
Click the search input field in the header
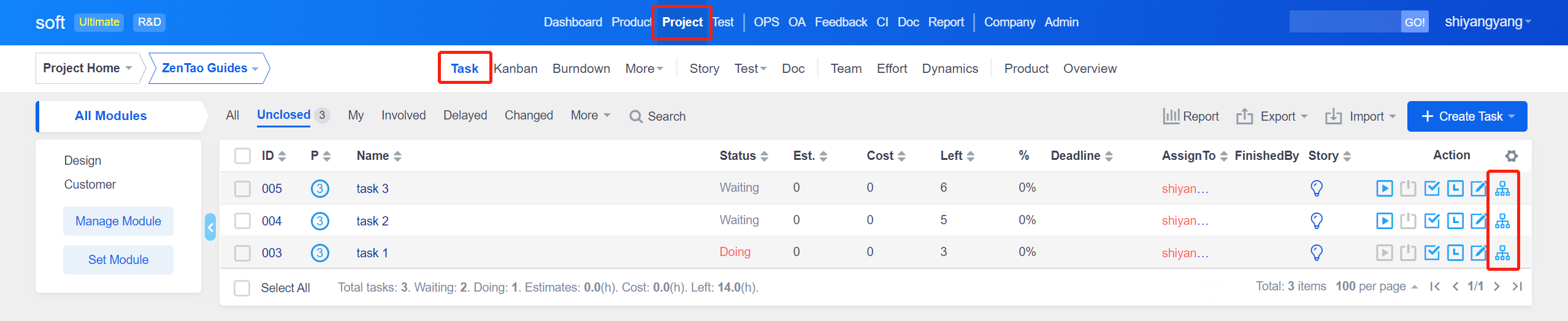(1344, 22)
